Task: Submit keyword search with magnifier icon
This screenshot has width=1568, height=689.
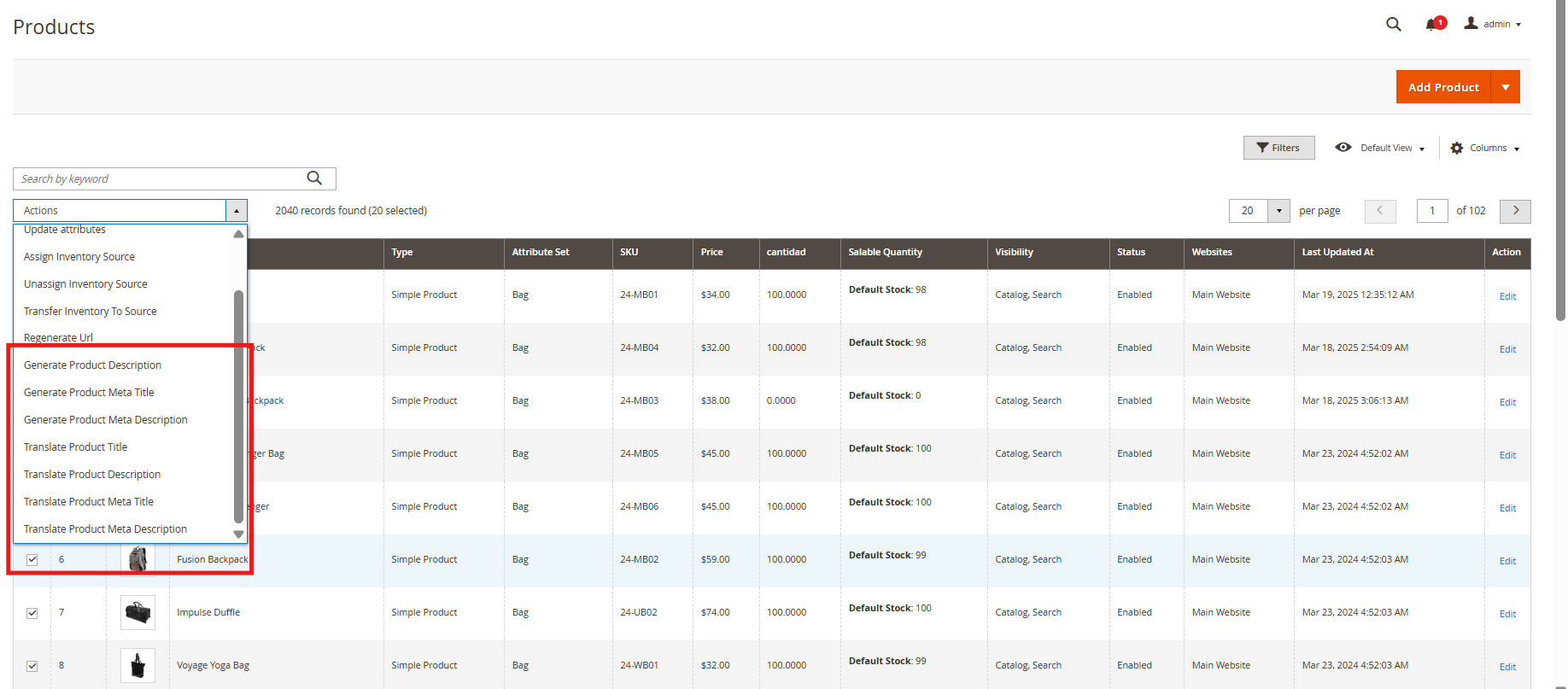Action: coord(314,178)
